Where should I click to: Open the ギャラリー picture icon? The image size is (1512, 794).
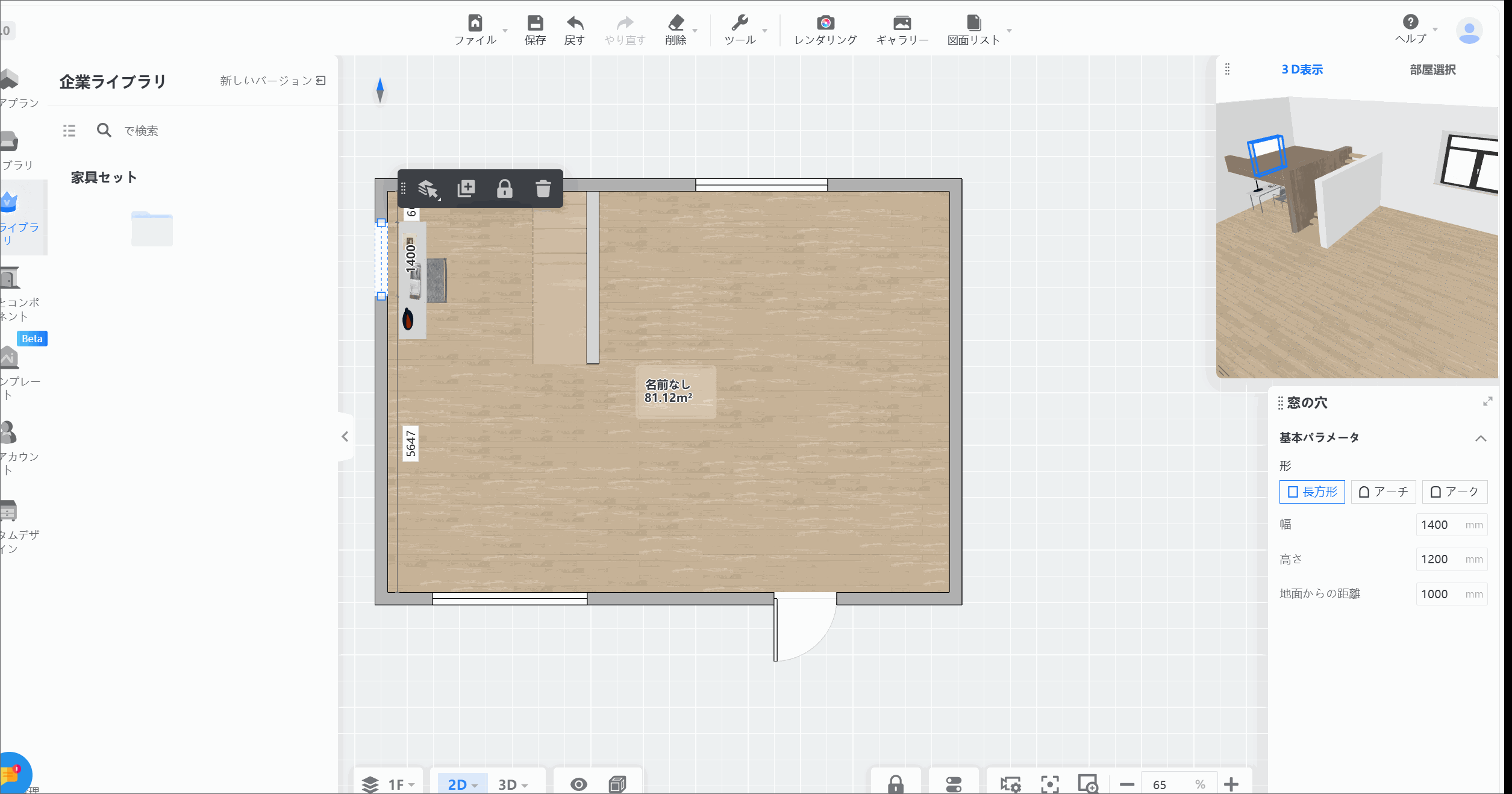click(x=902, y=23)
